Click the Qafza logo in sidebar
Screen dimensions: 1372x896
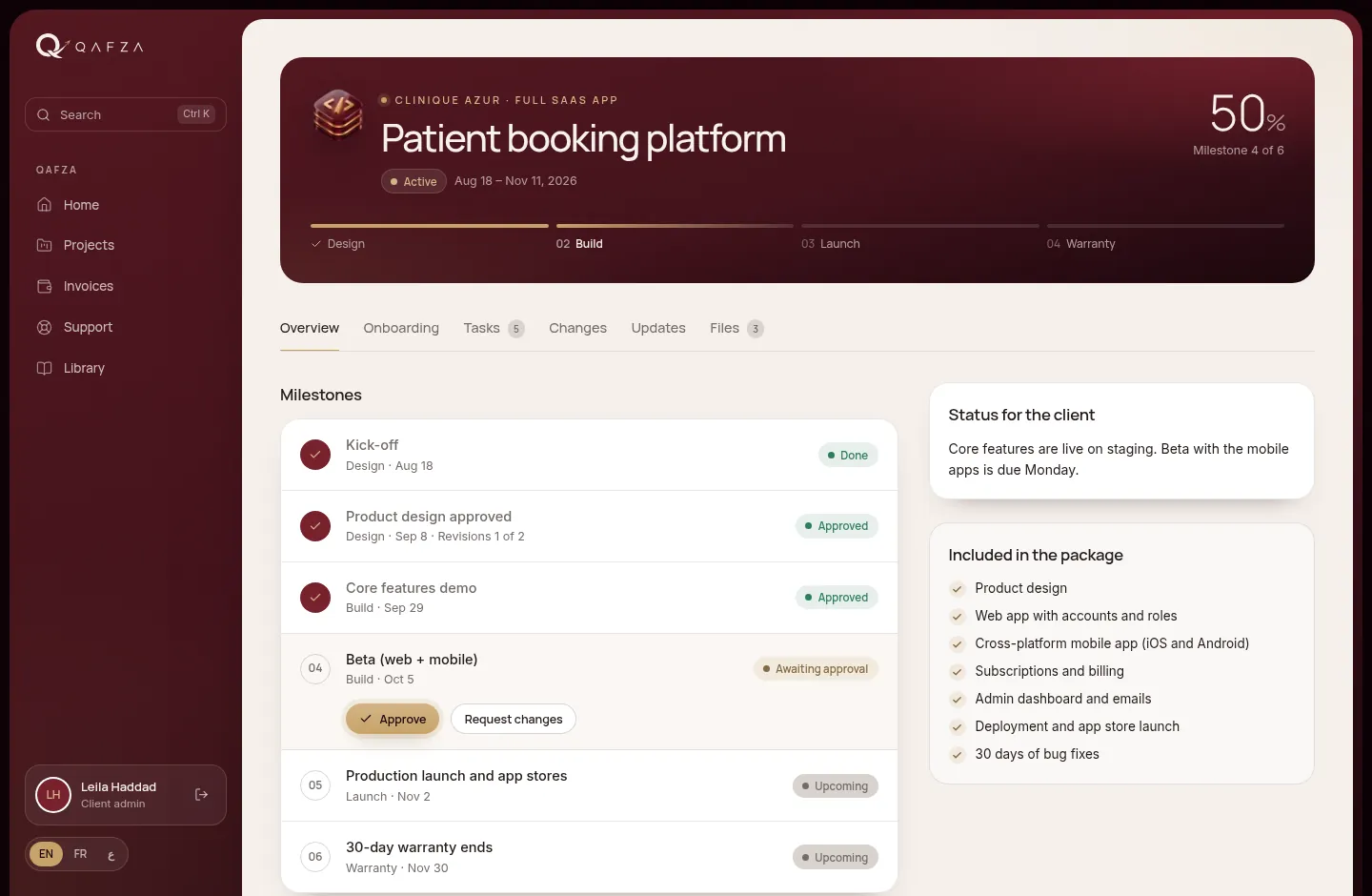pos(90,46)
